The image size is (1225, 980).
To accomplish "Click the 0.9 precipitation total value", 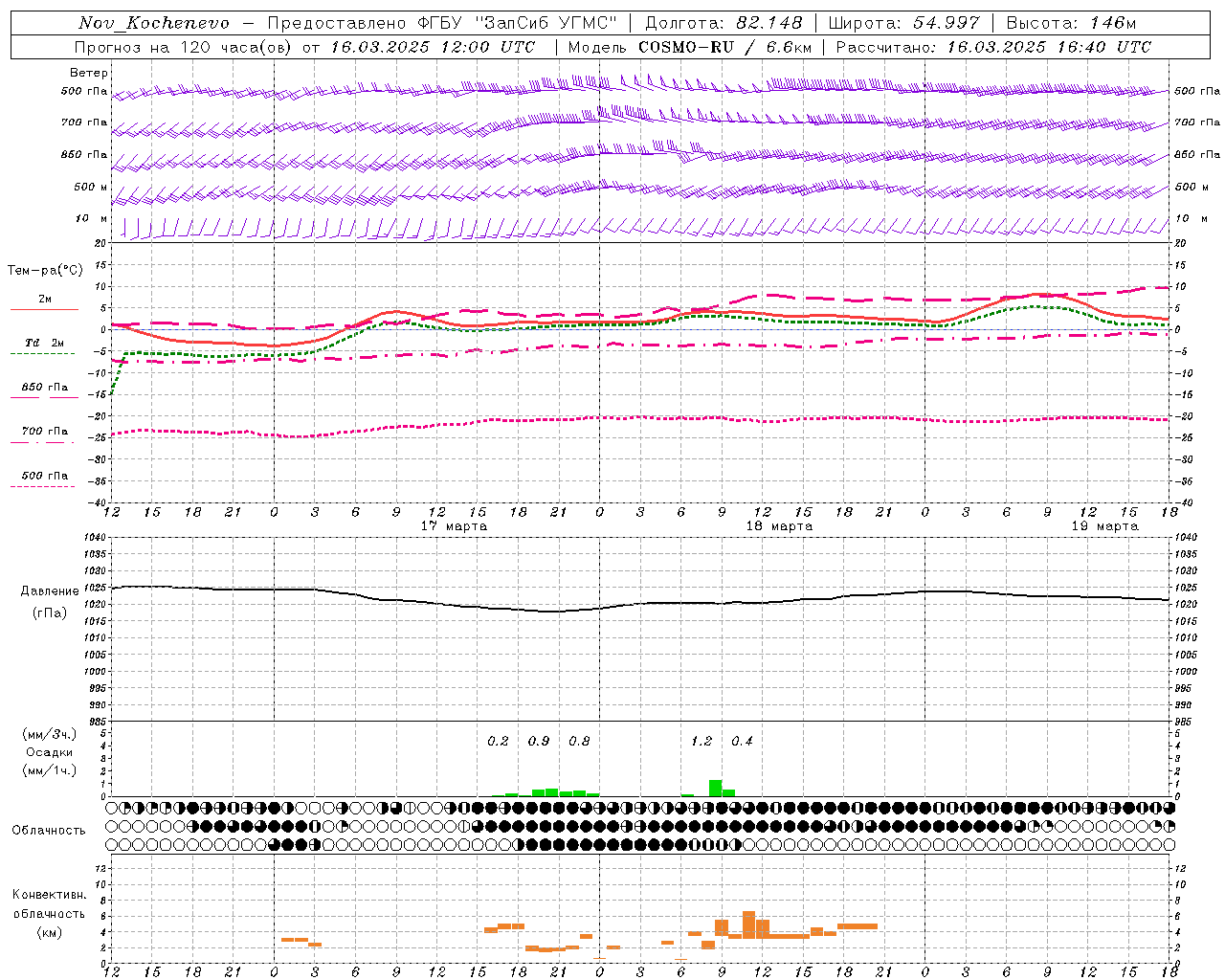I will coord(539,742).
